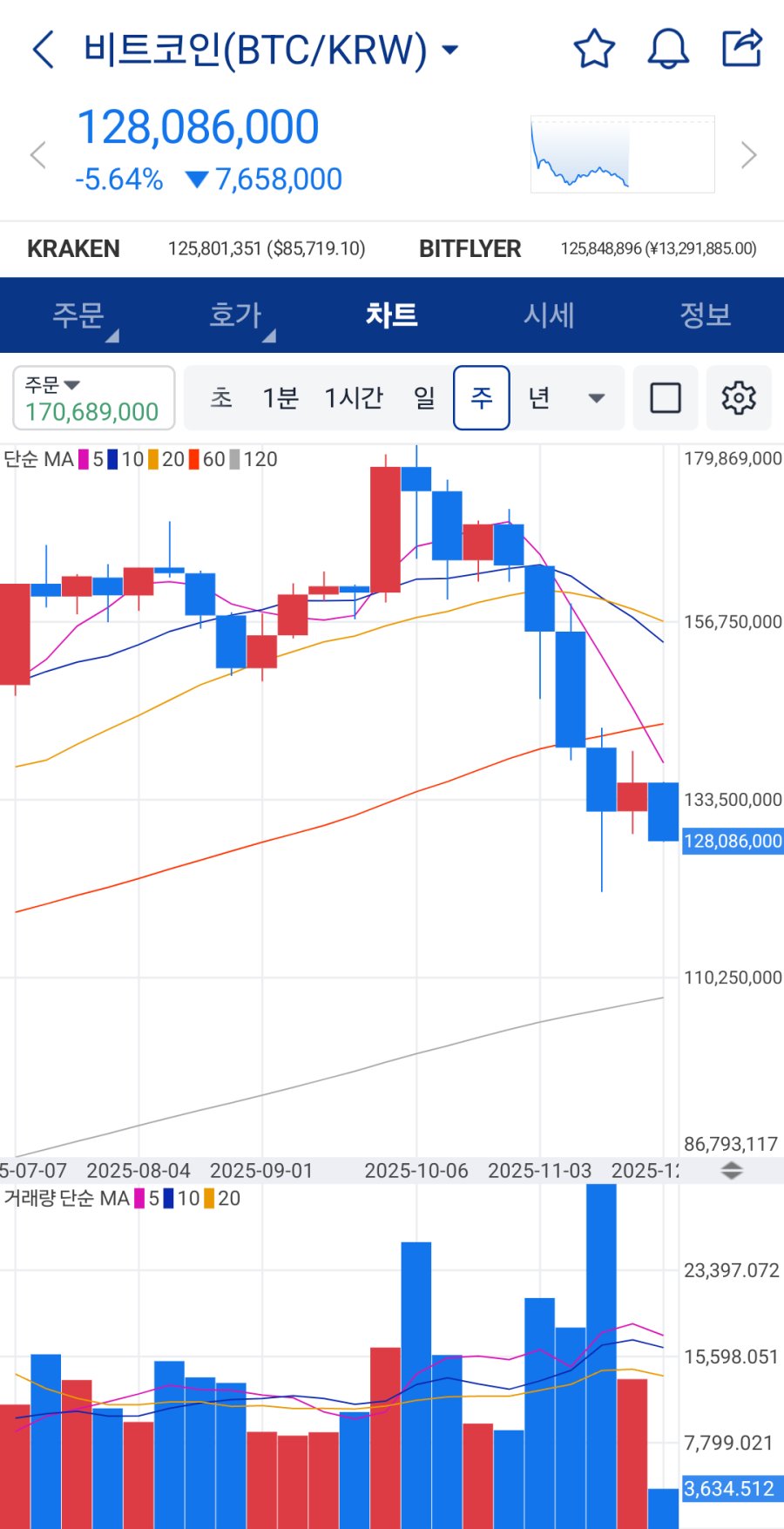The image size is (784, 1529).
Task: Go to previous coin with left chevron
Action: click(x=37, y=155)
